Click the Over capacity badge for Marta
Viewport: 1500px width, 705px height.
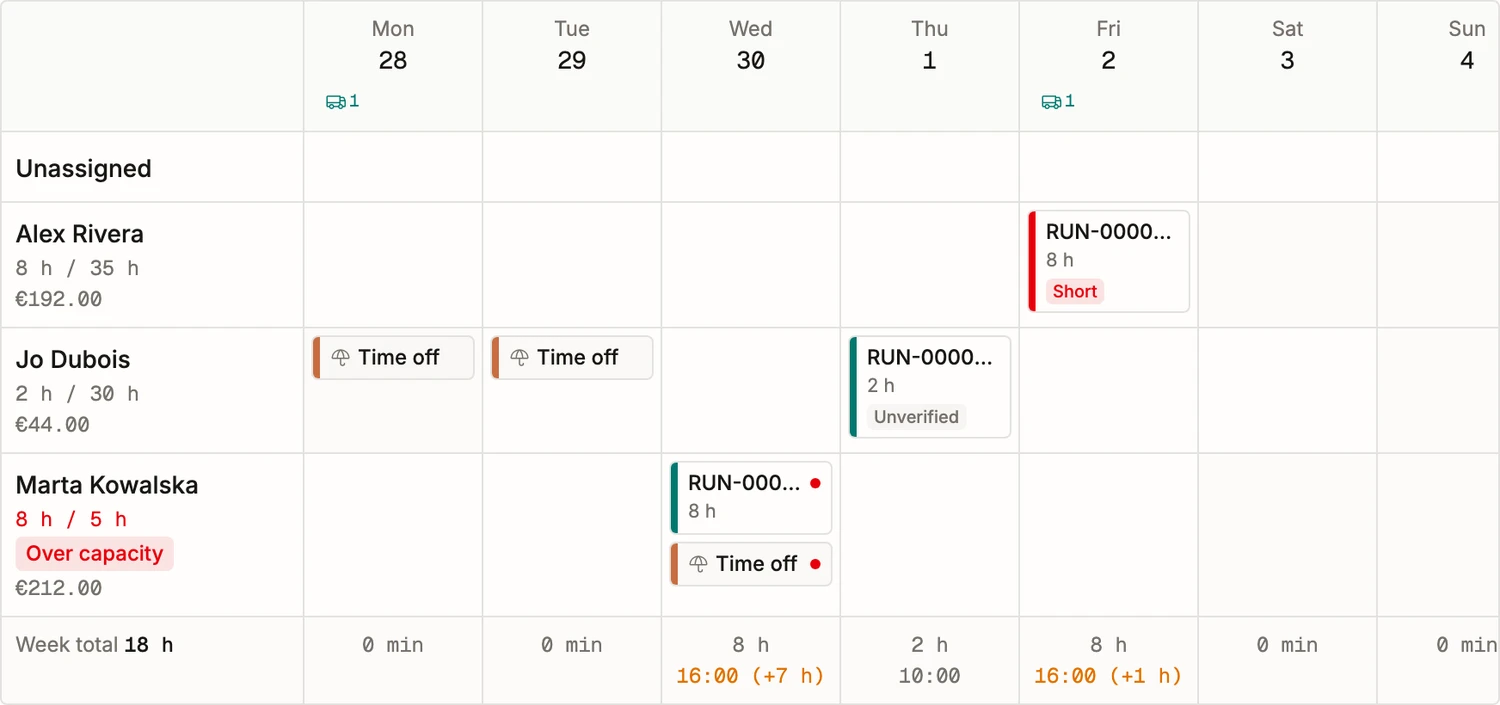pyautogui.click(x=94, y=554)
